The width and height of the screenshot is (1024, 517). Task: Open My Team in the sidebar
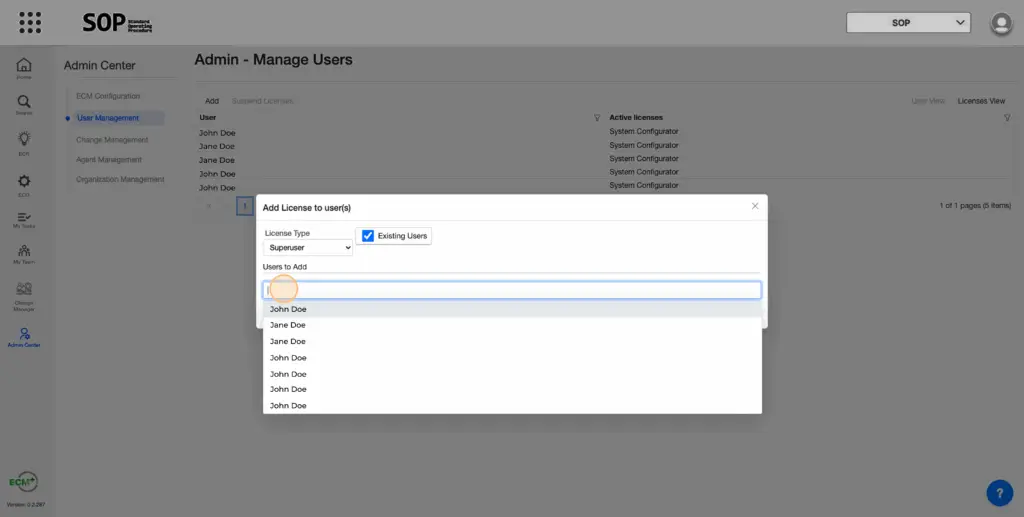(24, 253)
